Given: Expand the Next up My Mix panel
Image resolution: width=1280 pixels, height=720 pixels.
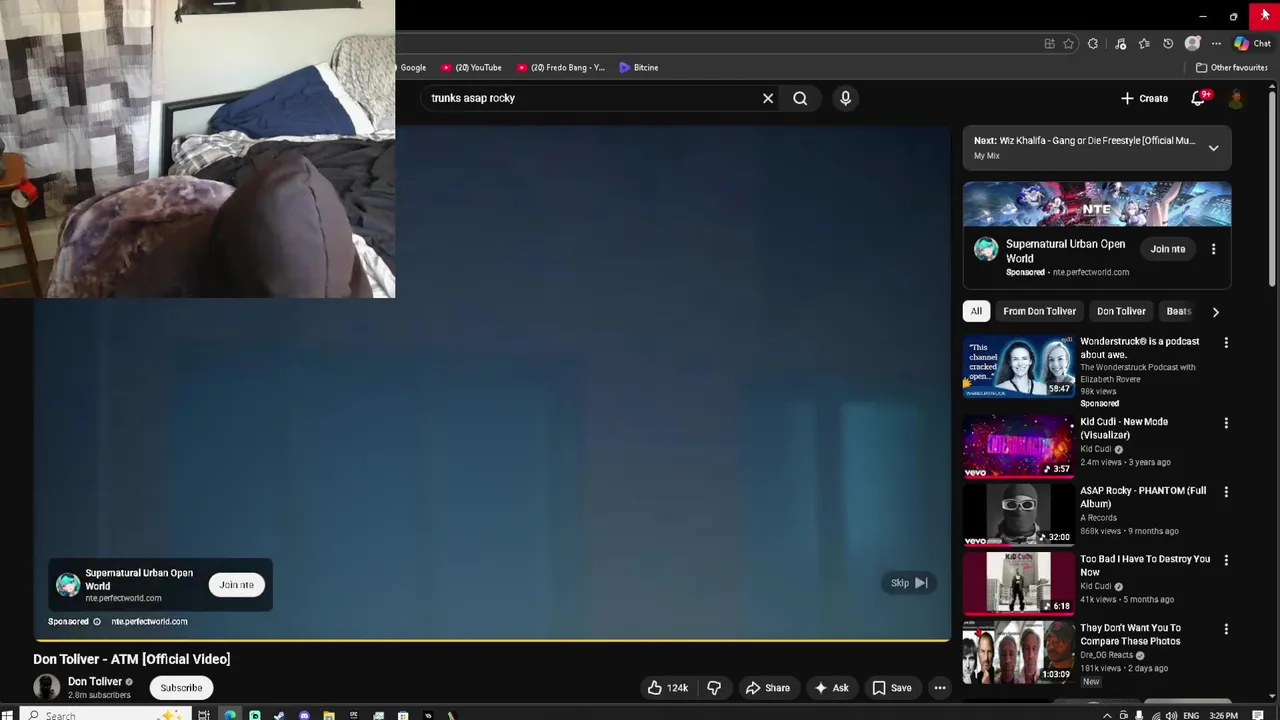Looking at the screenshot, I should click(x=1213, y=148).
